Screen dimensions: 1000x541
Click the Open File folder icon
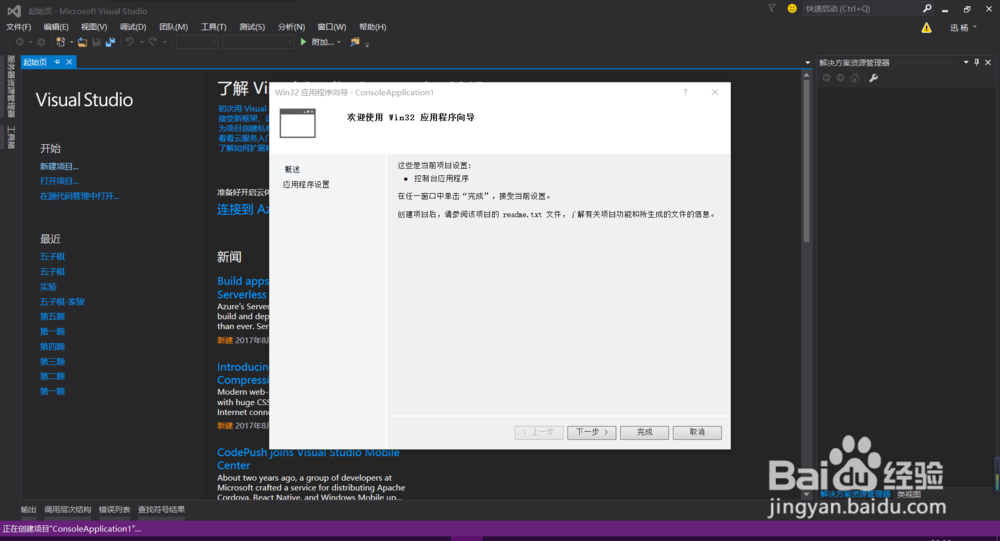(82, 42)
